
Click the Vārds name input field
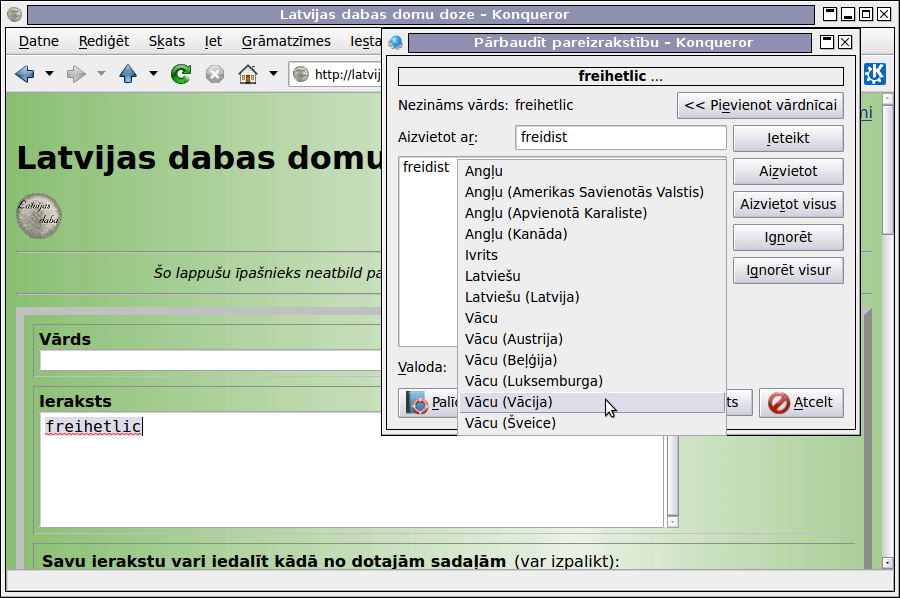210,360
